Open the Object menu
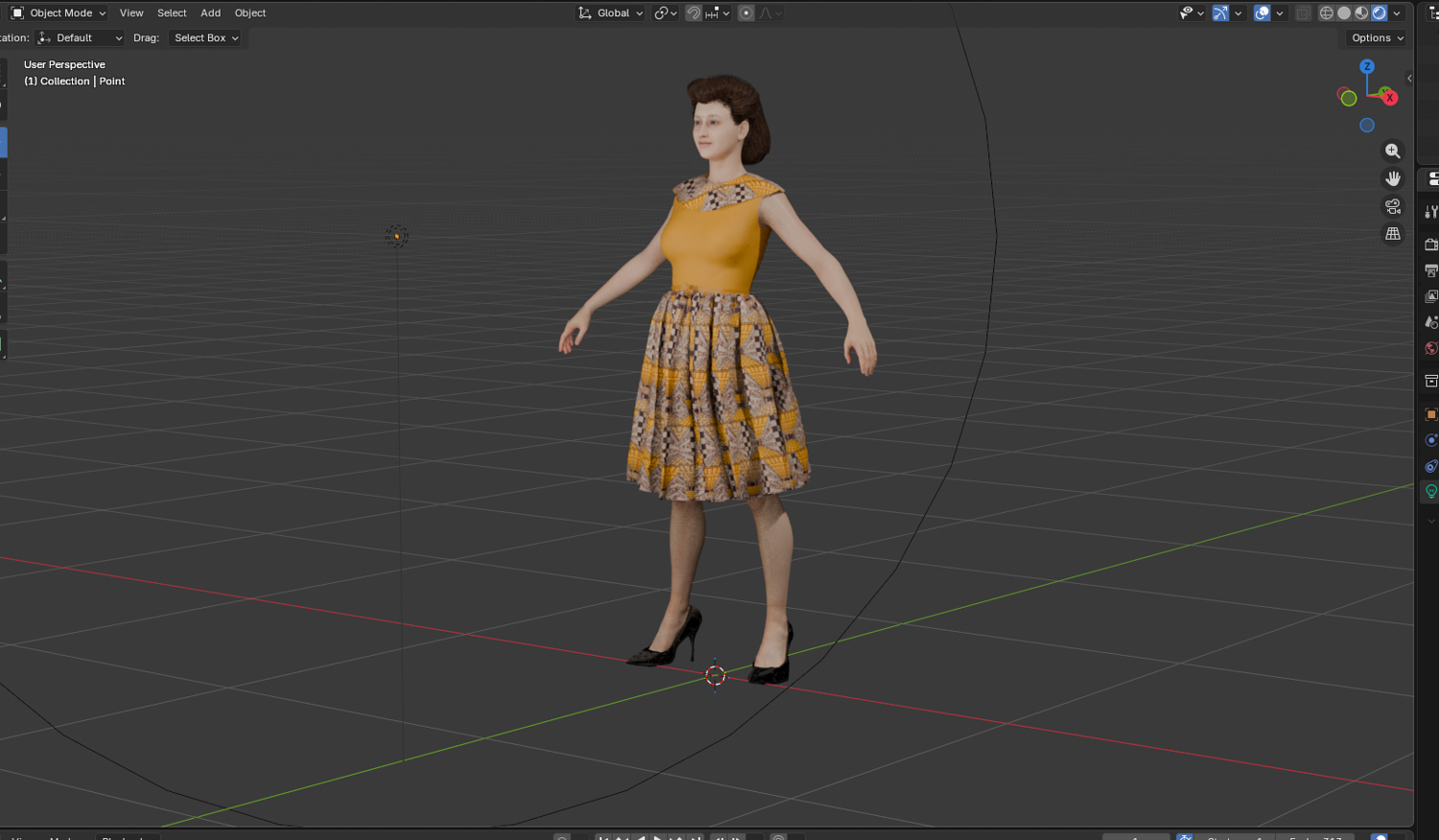The height and width of the screenshot is (840, 1439). coord(250,12)
